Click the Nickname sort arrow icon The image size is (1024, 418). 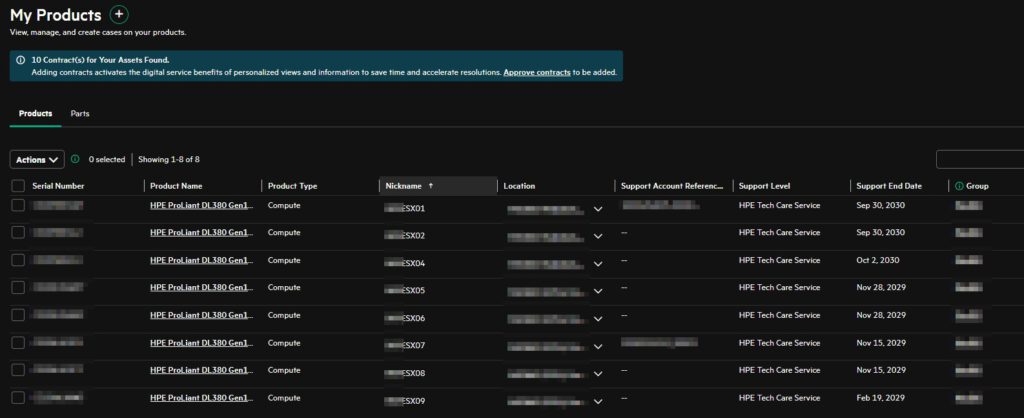[431, 186]
